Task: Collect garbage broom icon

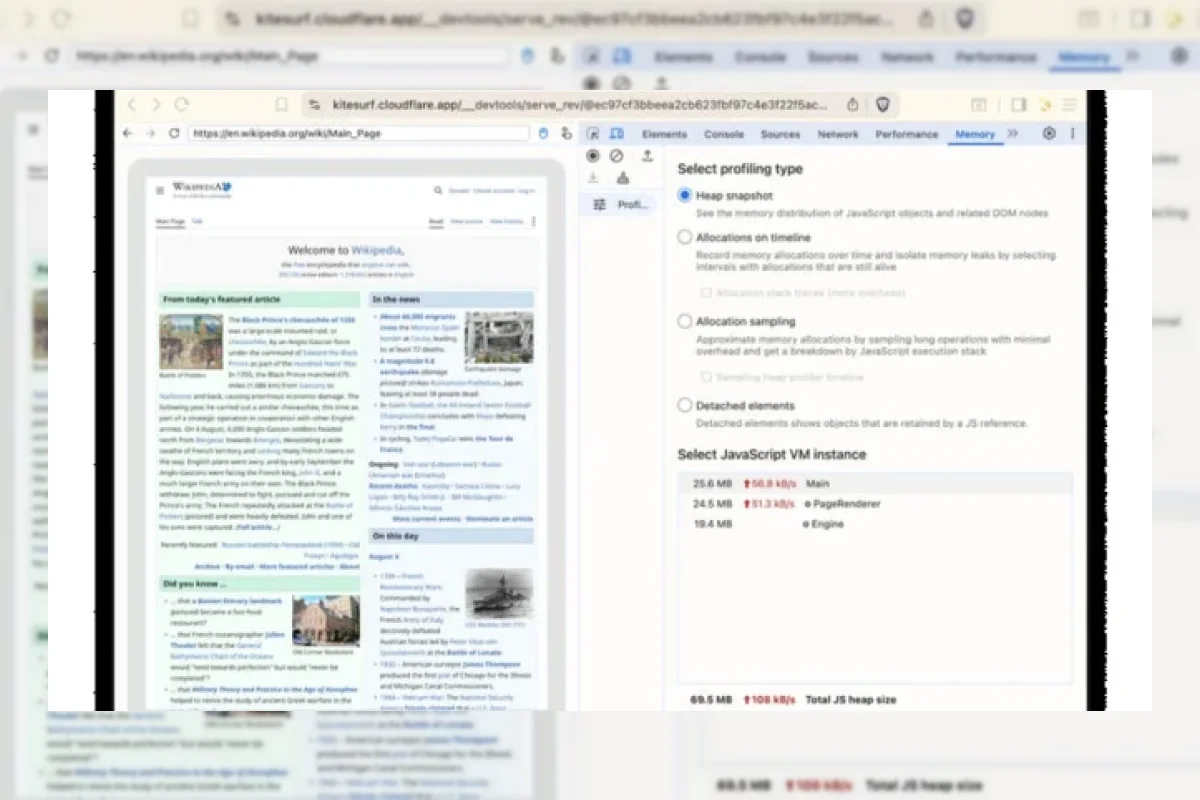Action: (x=623, y=178)
